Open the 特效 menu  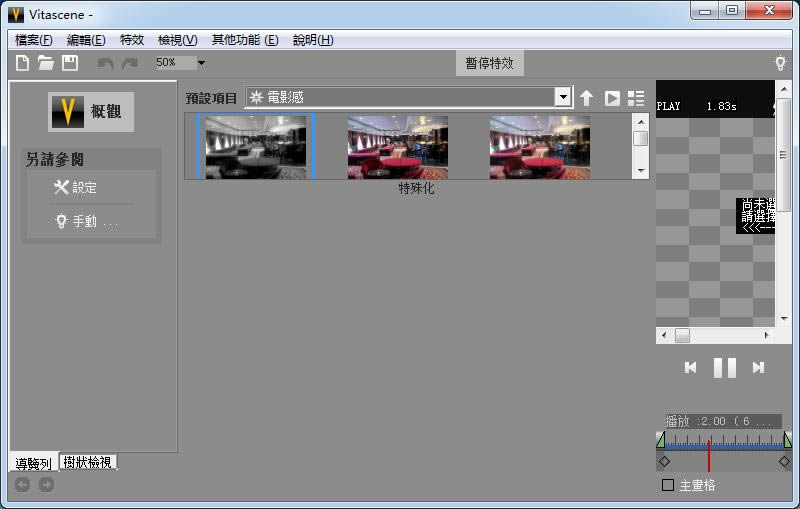tap(132, 40)
